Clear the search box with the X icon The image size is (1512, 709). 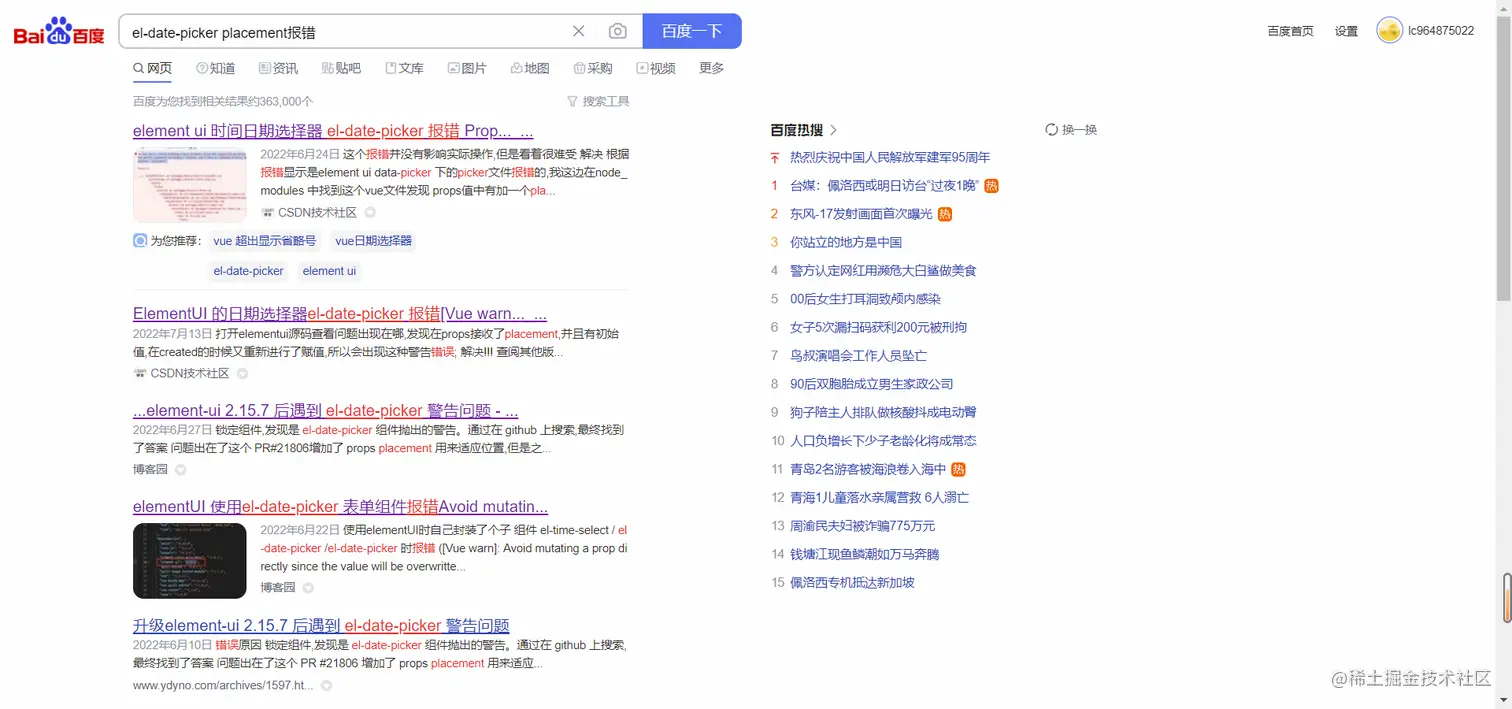pyautogui.click(x=578, y=31)
